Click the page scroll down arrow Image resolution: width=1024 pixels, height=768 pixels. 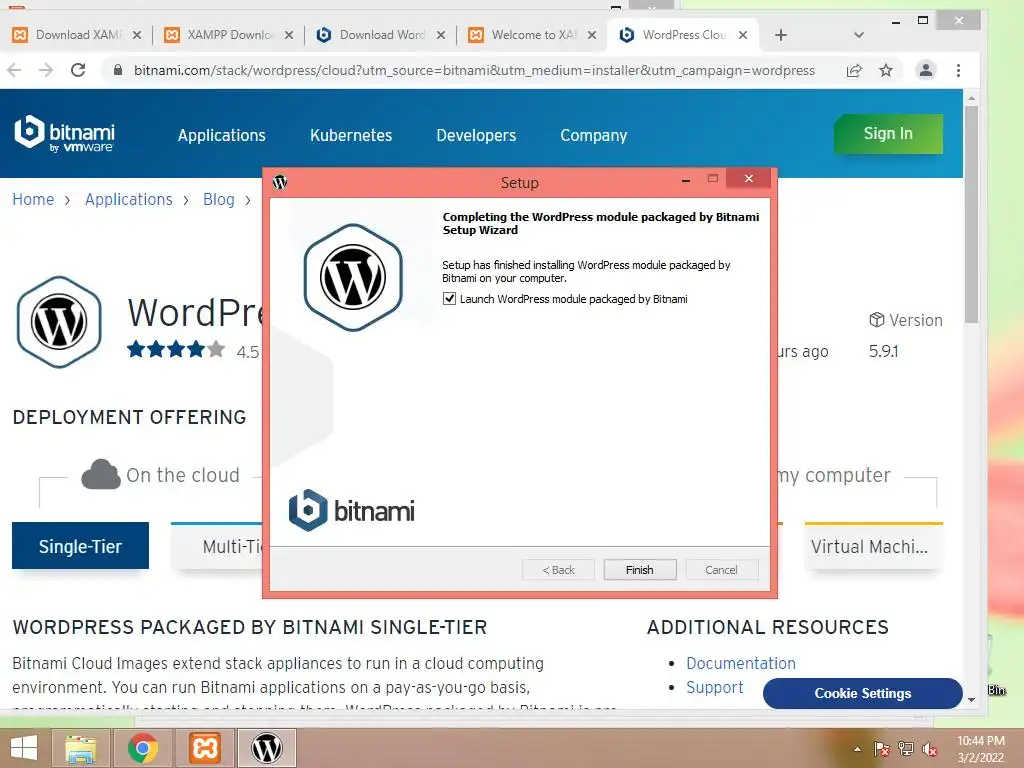[x=971, y=699]
